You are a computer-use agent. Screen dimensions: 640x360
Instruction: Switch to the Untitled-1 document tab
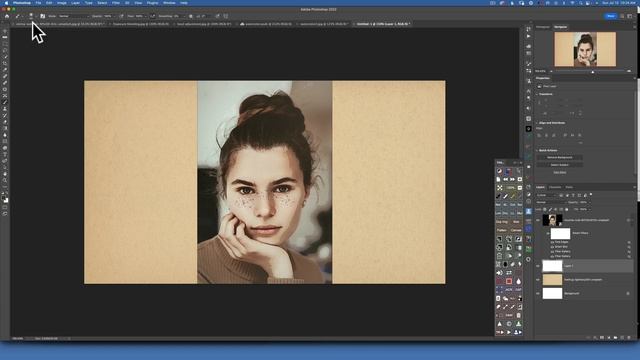pyautogui.click(x=382, y=24)
